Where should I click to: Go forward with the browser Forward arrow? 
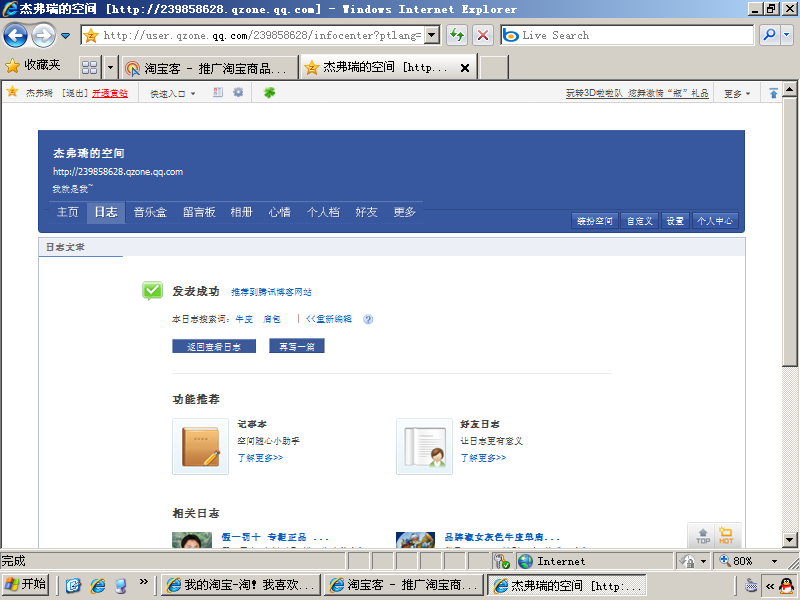tap(44, 35)
